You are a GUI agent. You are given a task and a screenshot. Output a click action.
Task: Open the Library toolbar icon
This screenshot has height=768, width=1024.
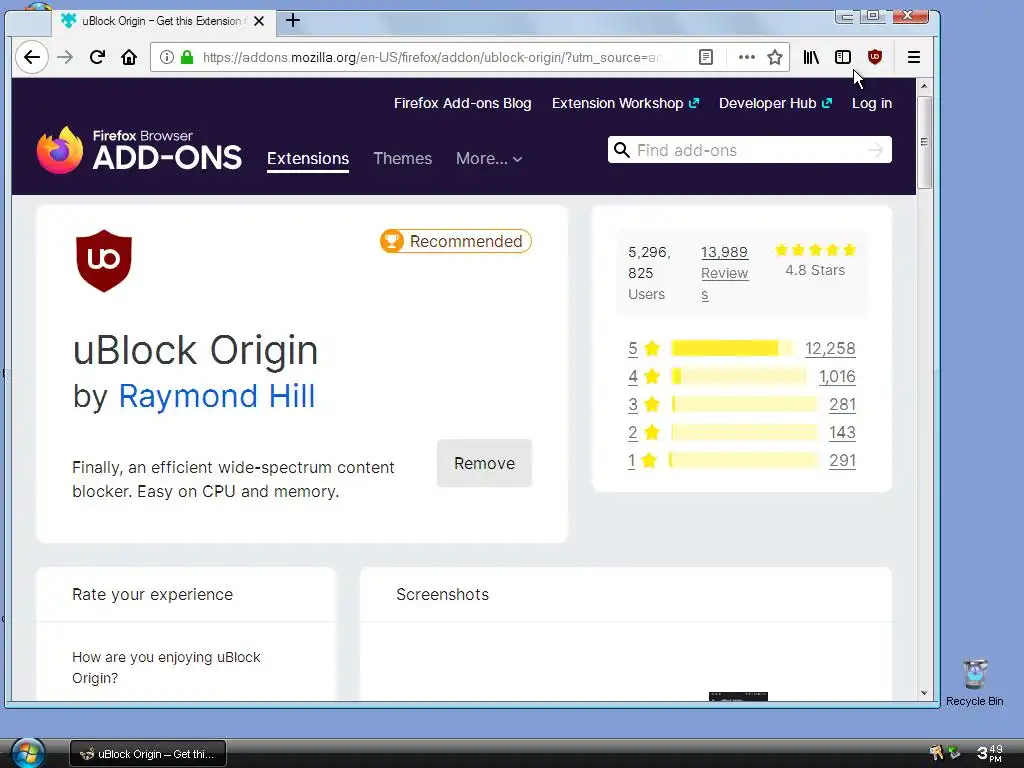click(x=811, y=57)
